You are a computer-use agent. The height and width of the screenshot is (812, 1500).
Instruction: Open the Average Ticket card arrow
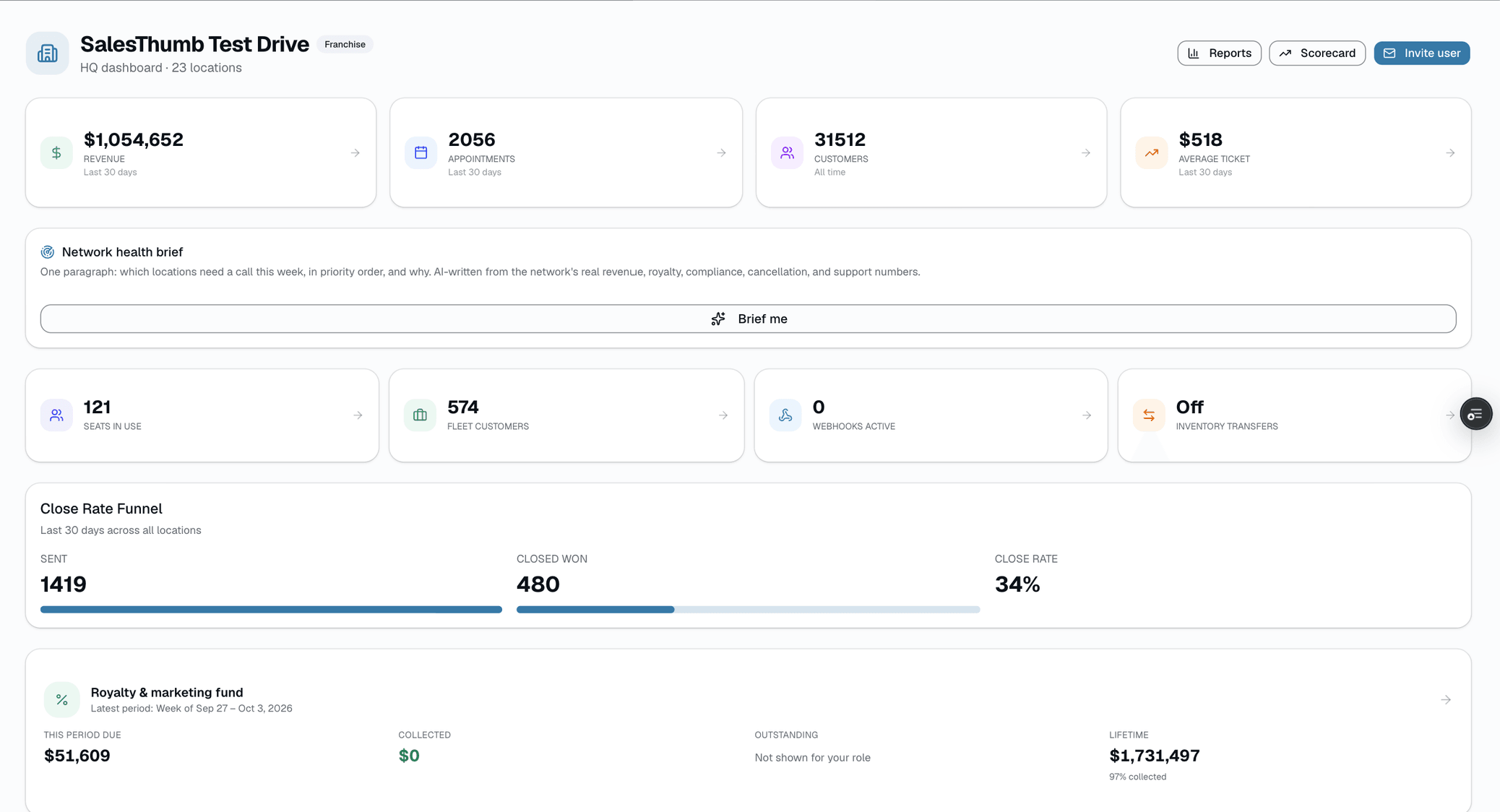[1450, 153]
